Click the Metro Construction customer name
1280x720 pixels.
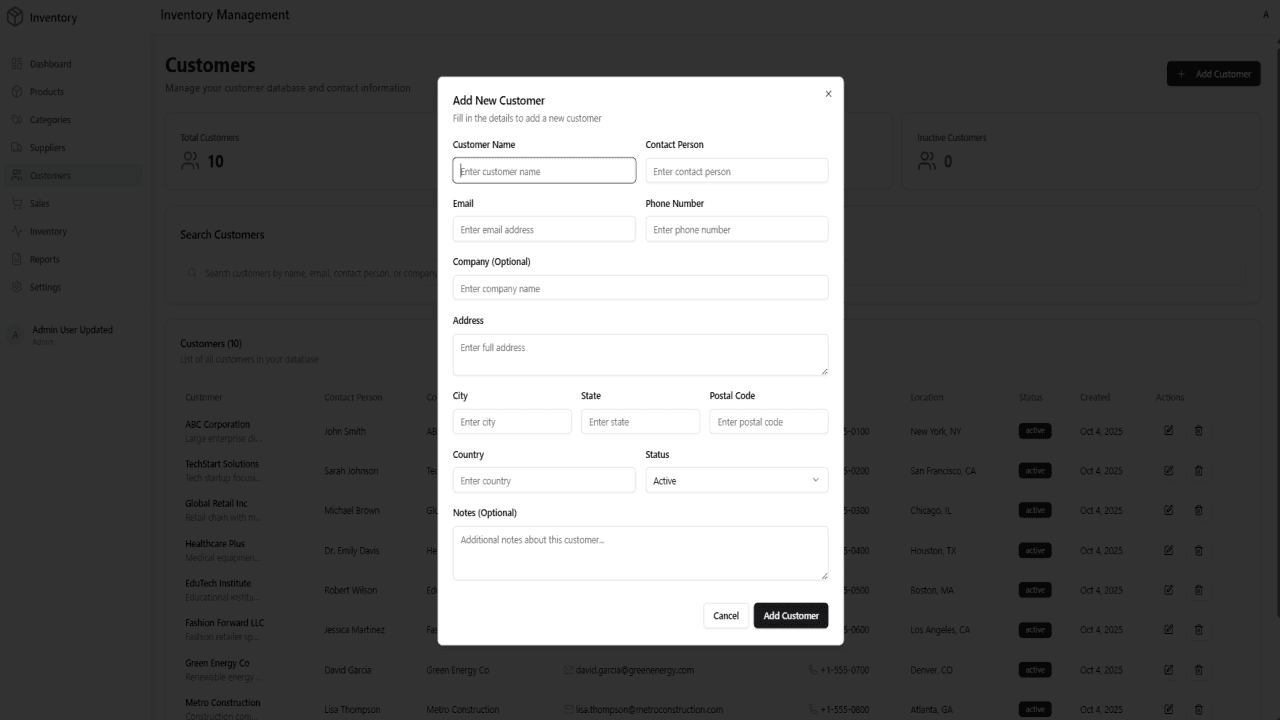[222, 703]
